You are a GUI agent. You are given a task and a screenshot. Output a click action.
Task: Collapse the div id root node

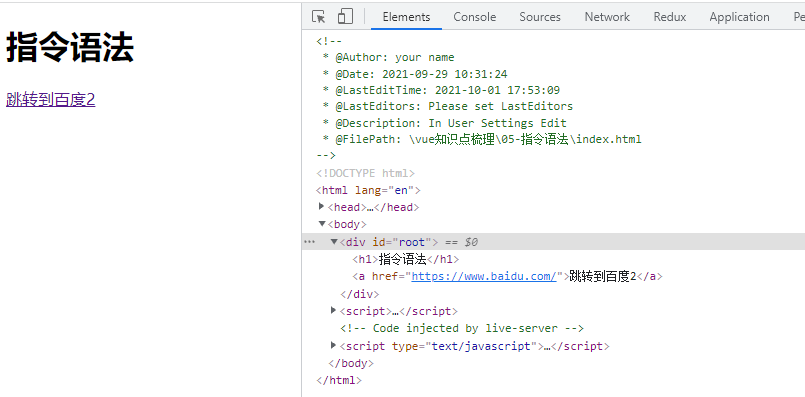point(334,241)
